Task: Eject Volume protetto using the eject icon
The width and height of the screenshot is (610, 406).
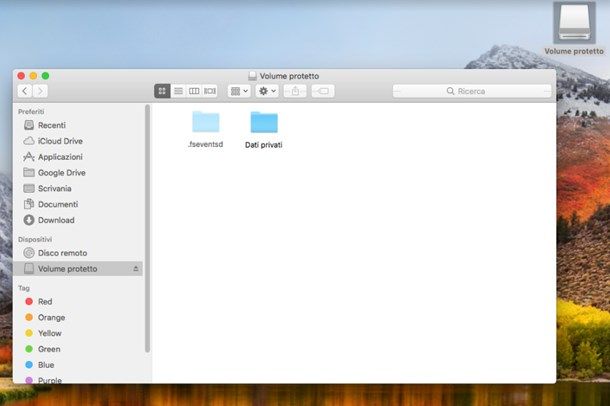Action: tap(136, 269)
